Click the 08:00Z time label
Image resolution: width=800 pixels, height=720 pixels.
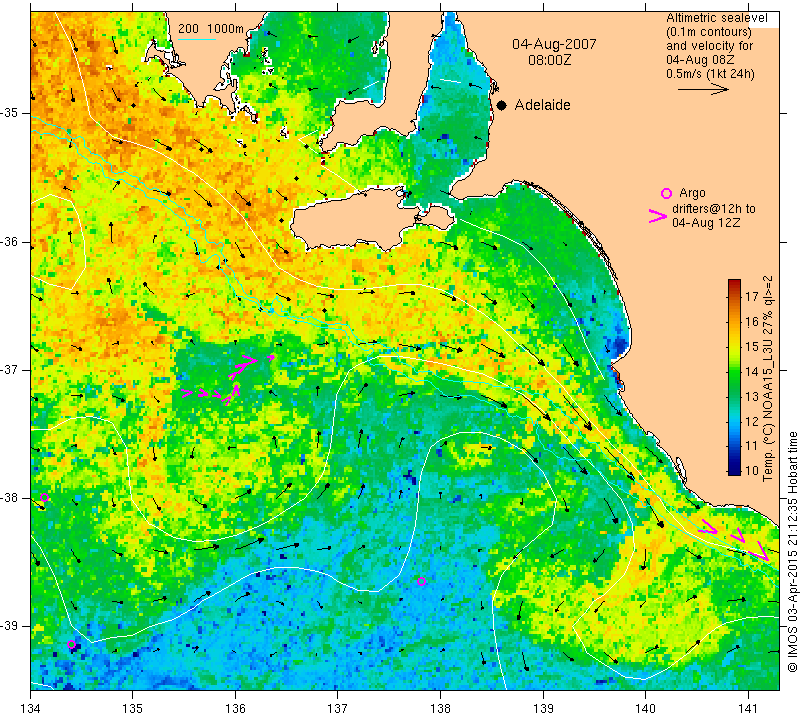pyautogui.click(x=549, y=61)
